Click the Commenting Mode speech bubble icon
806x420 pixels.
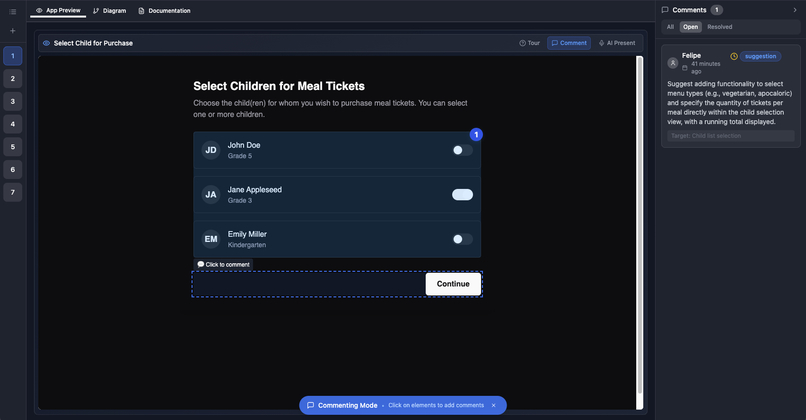click(310, 405)
